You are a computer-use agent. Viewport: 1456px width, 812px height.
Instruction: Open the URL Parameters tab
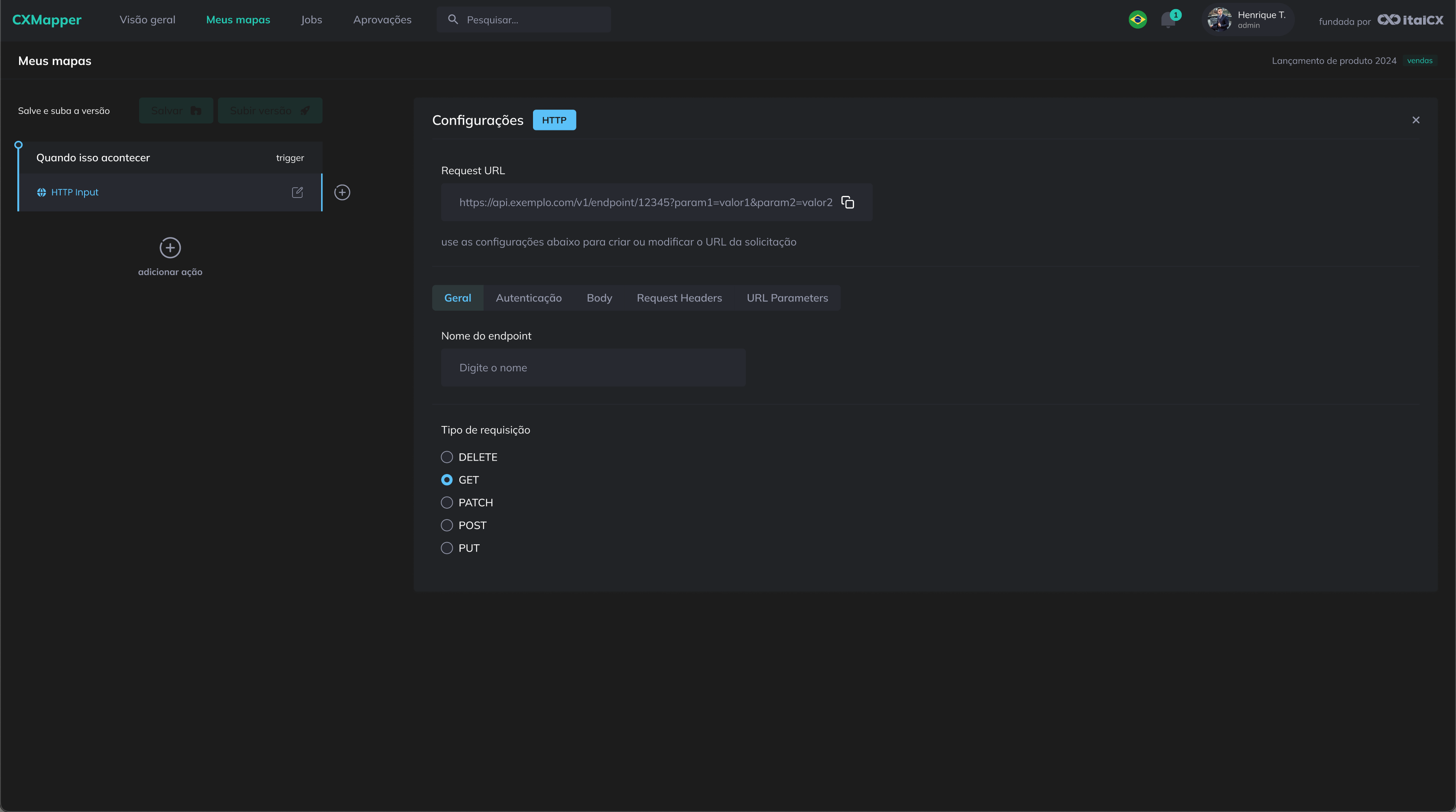787,298
